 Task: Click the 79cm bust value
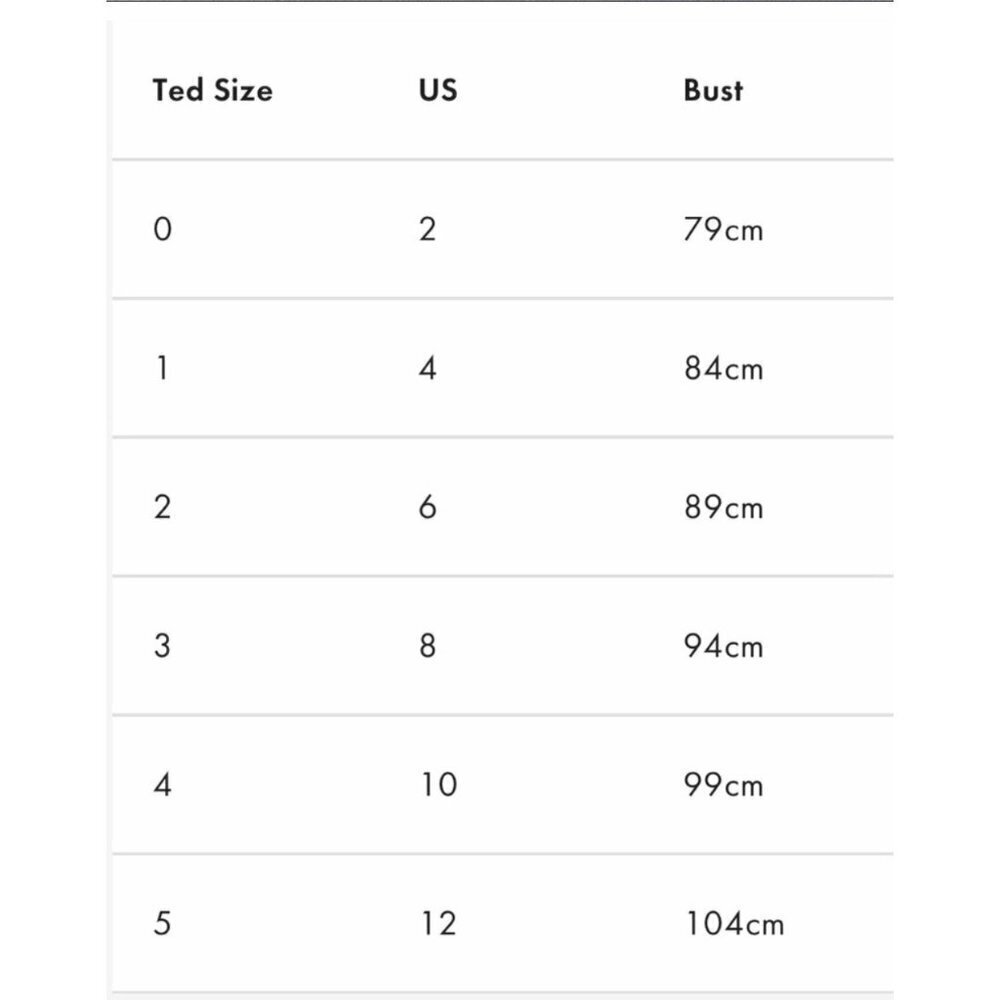tap(723, 229)
